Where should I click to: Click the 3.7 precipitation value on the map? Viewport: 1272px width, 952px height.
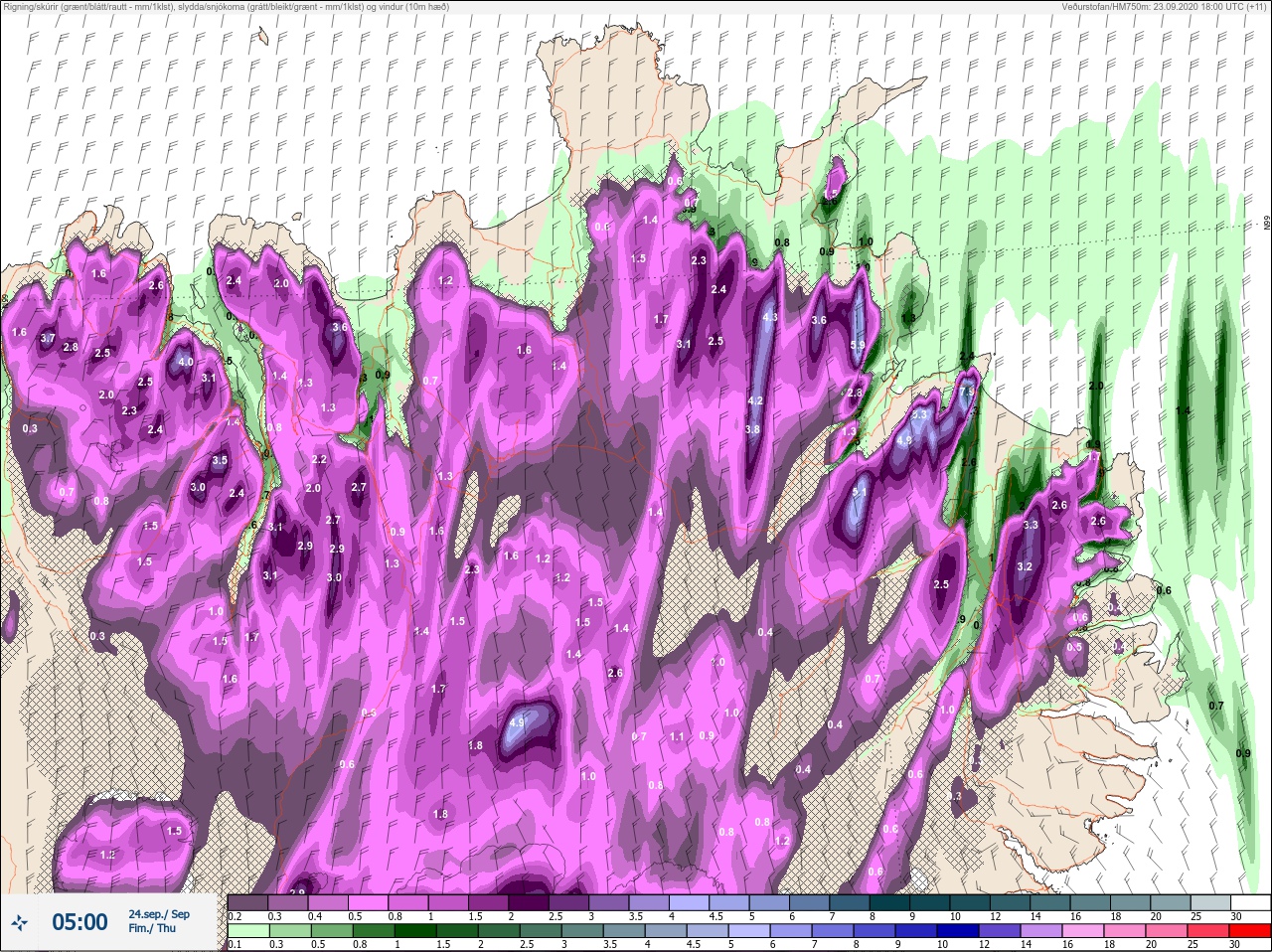coord(48,338)
